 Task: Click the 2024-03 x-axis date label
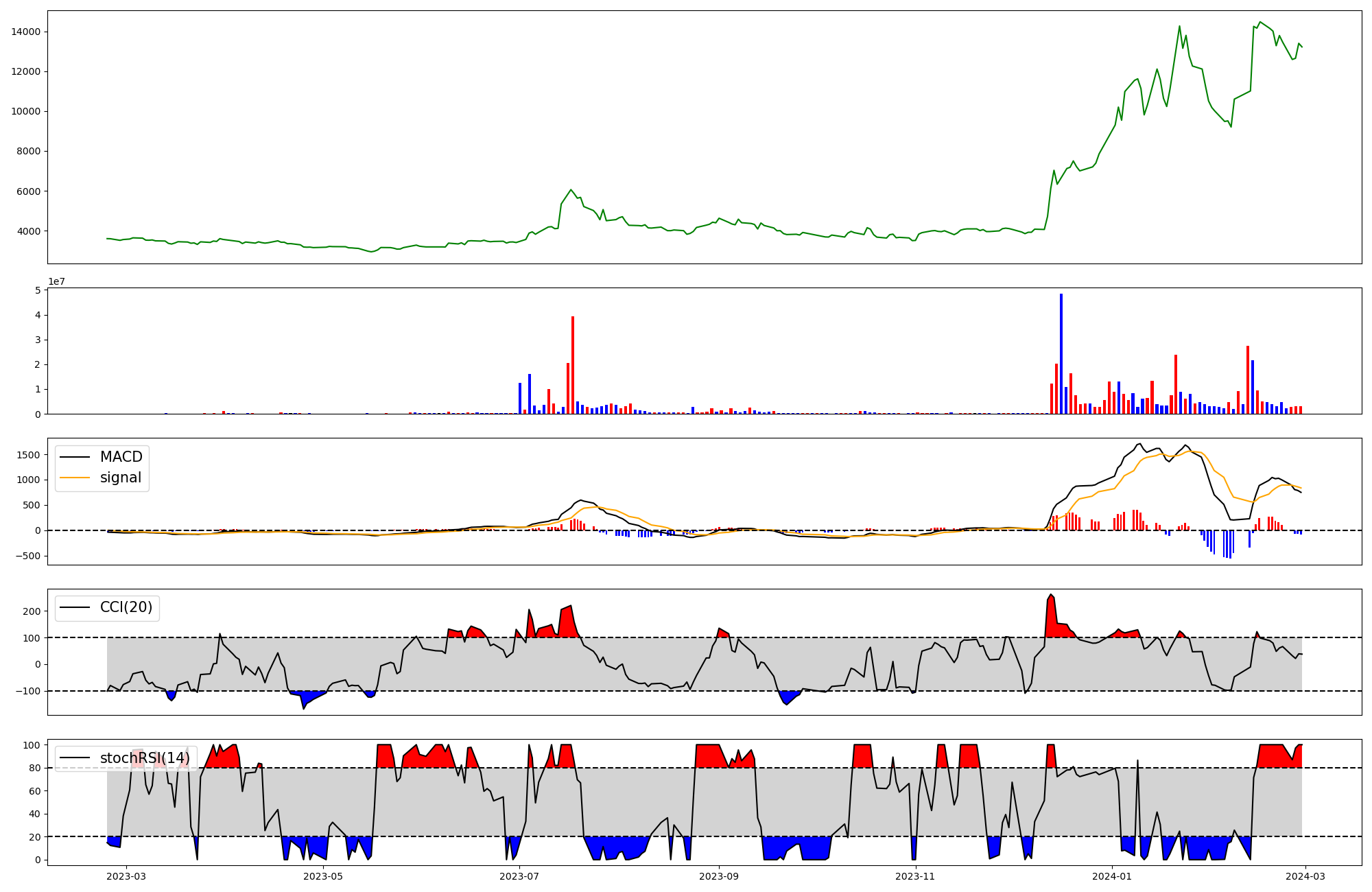1305,876
